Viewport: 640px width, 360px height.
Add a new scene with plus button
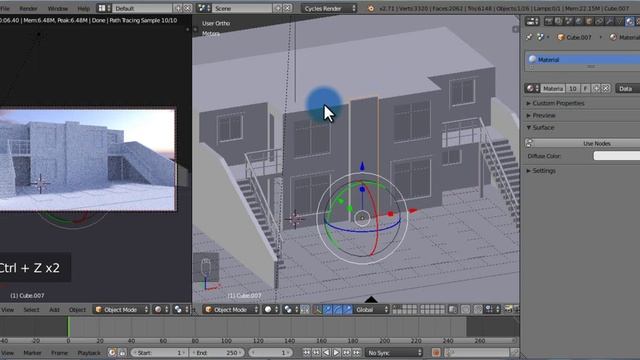[x=278, y=8]
